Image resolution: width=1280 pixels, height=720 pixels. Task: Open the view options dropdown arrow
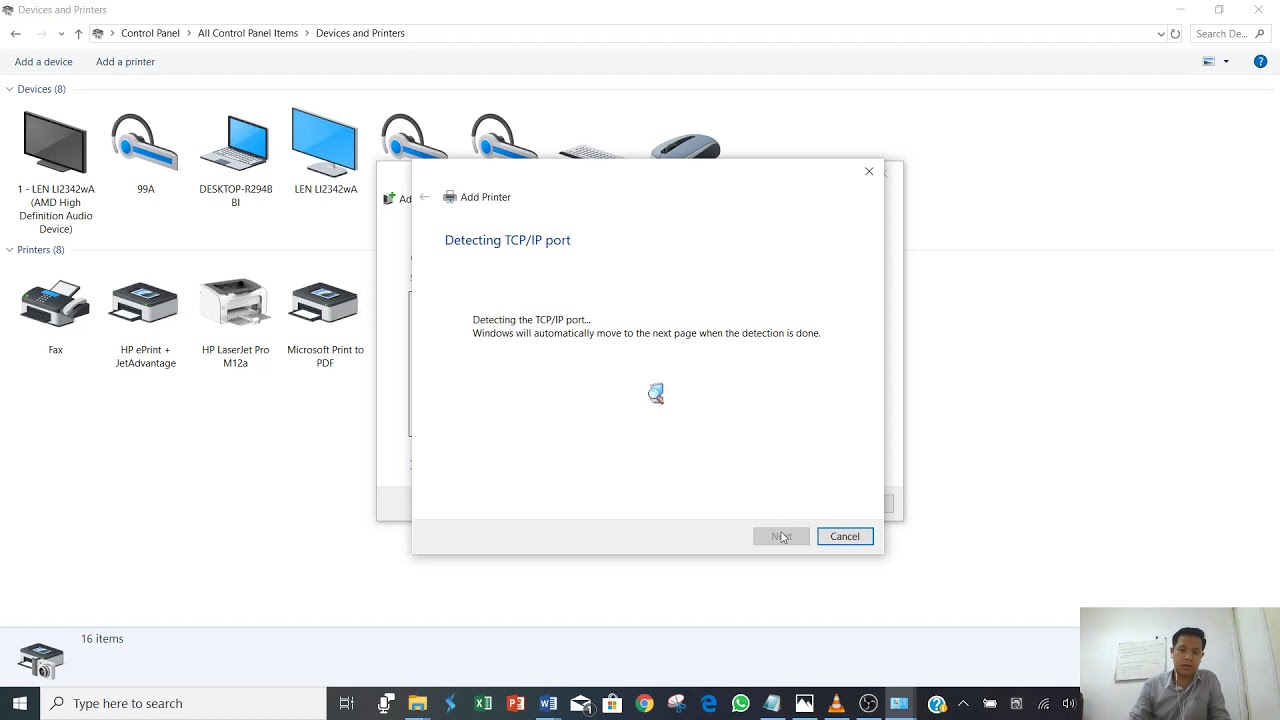pos(1226,62)
